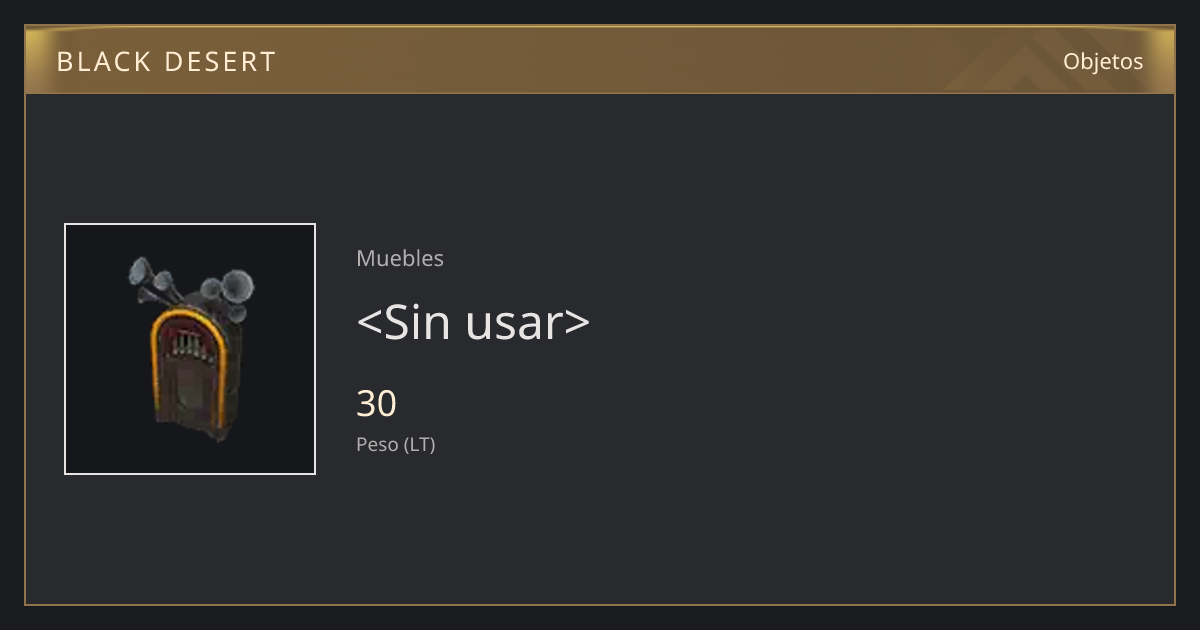
Task: Click the (LT) unit text
Action: (420, 445)
